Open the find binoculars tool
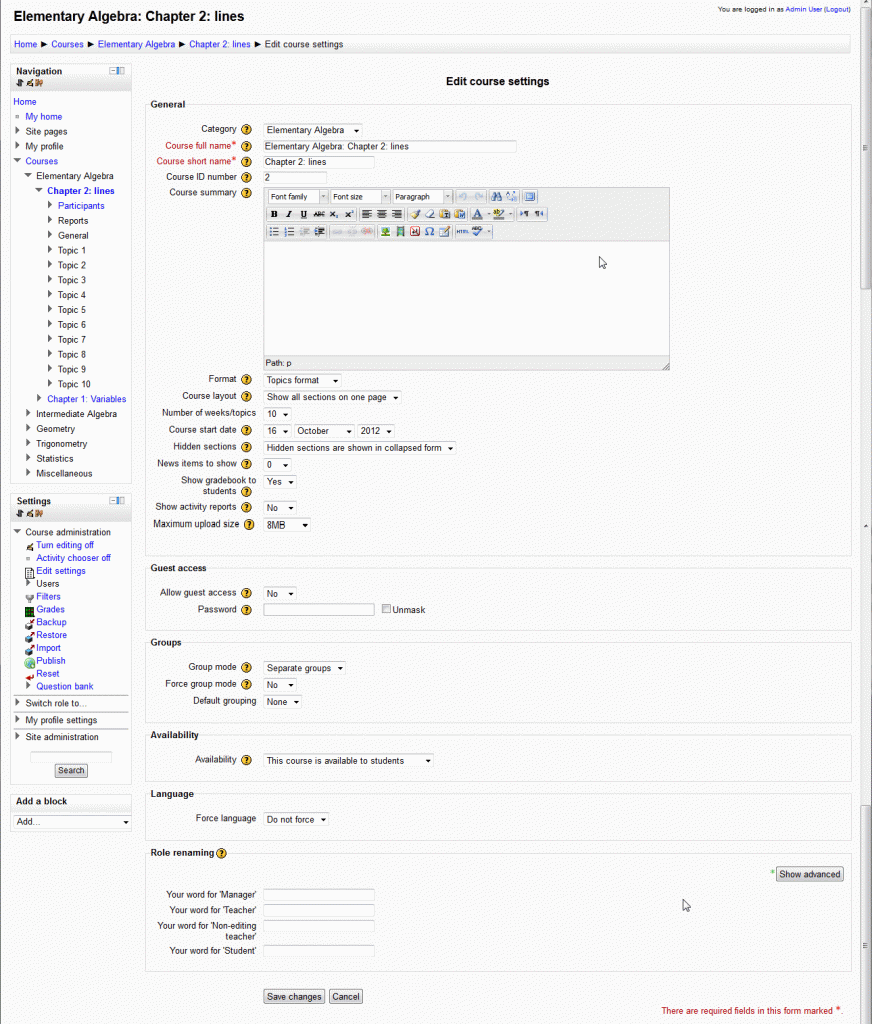Image resolution: width=872 pixels, height=1024 pixels. pyautogui.click(x=496, y=197)
